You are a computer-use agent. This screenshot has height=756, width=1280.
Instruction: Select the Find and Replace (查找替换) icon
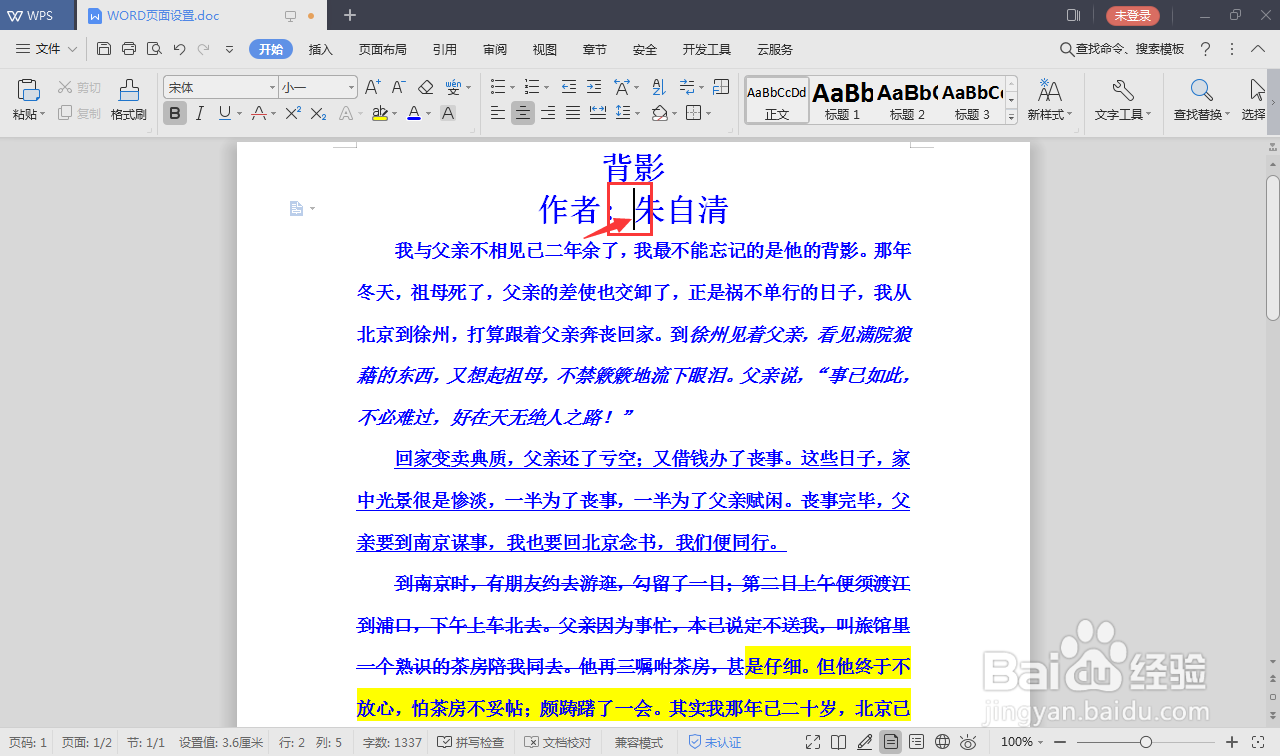1199,100
